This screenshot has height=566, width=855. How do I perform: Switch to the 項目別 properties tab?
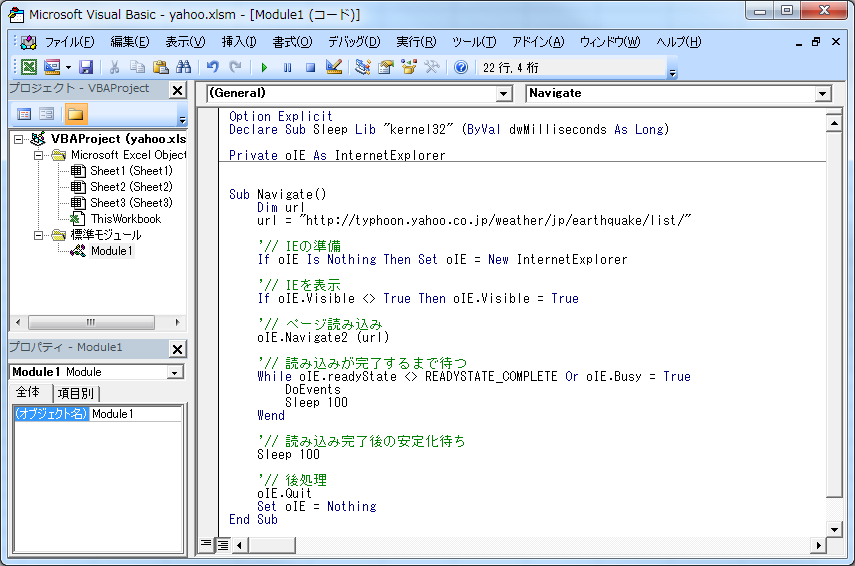pyautogui.click(x=76, y=393)
